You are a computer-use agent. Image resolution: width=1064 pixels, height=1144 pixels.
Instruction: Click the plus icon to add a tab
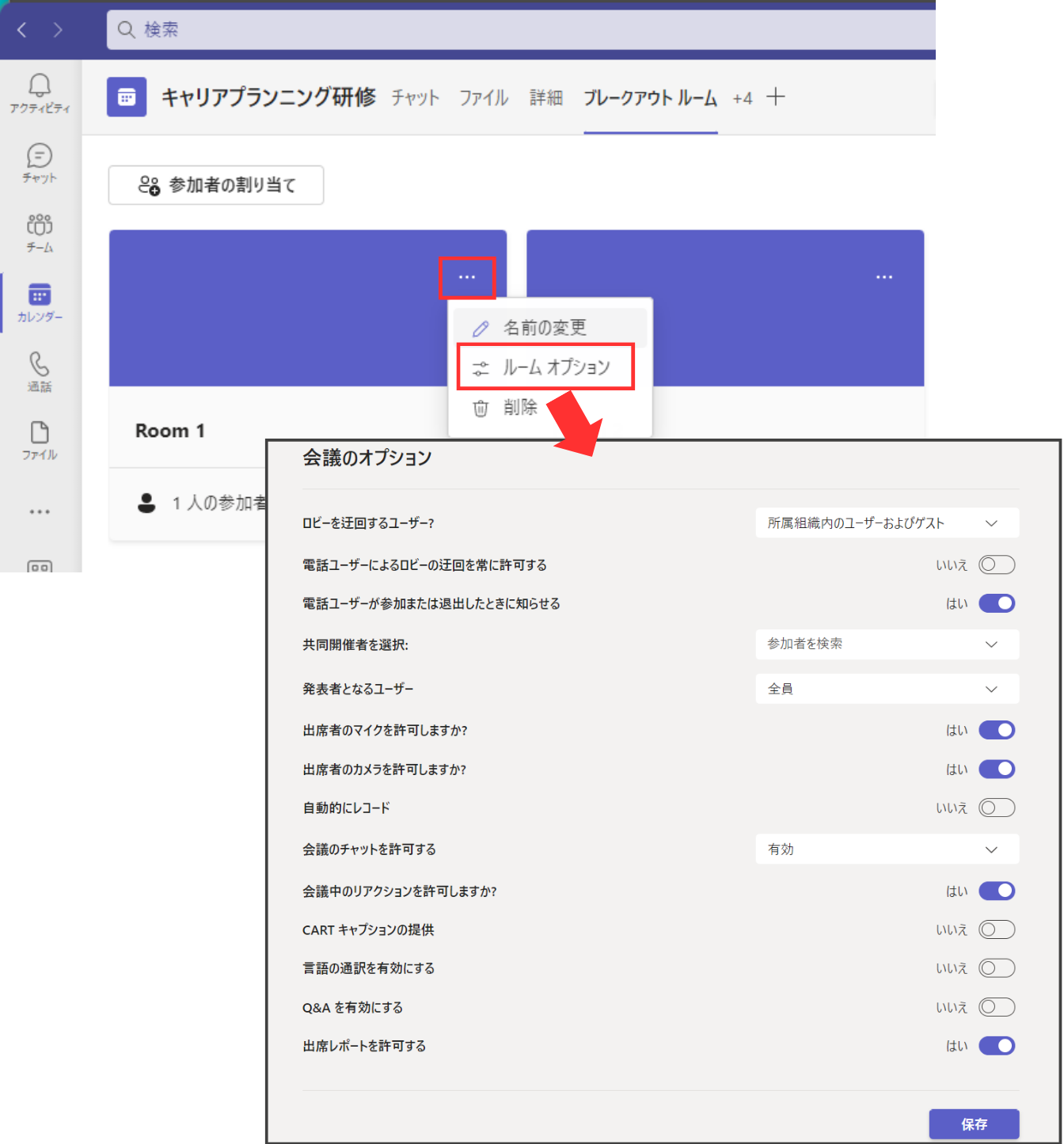[x=776, y=97]
